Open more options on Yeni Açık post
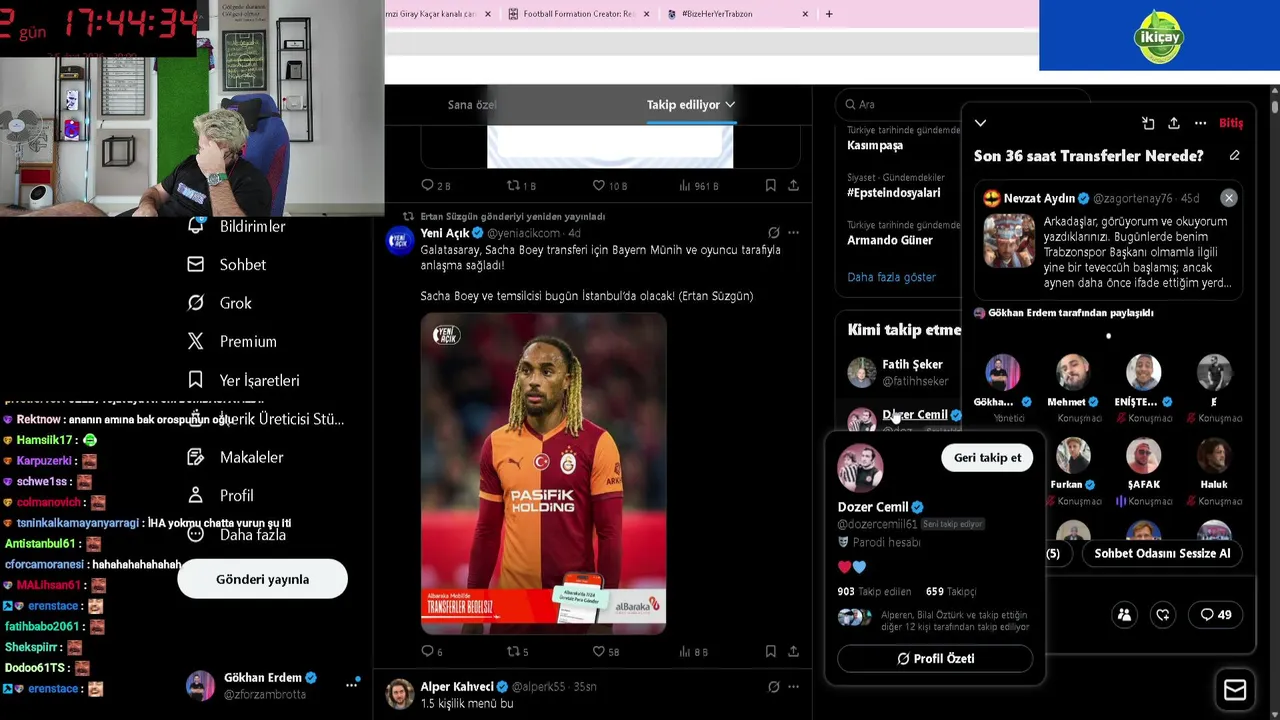 [x=793, y=233]
